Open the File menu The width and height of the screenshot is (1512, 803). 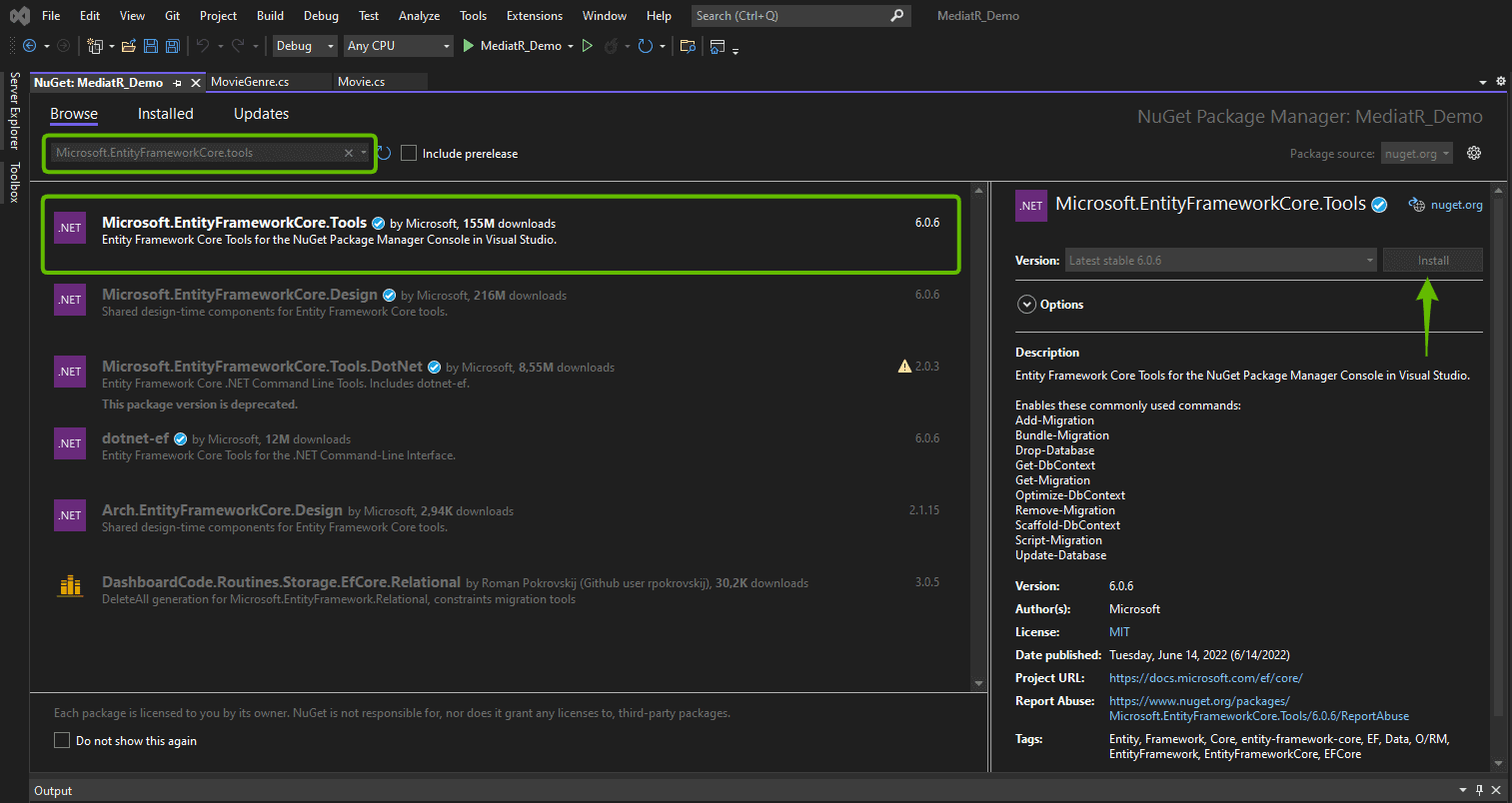[51, 16]
